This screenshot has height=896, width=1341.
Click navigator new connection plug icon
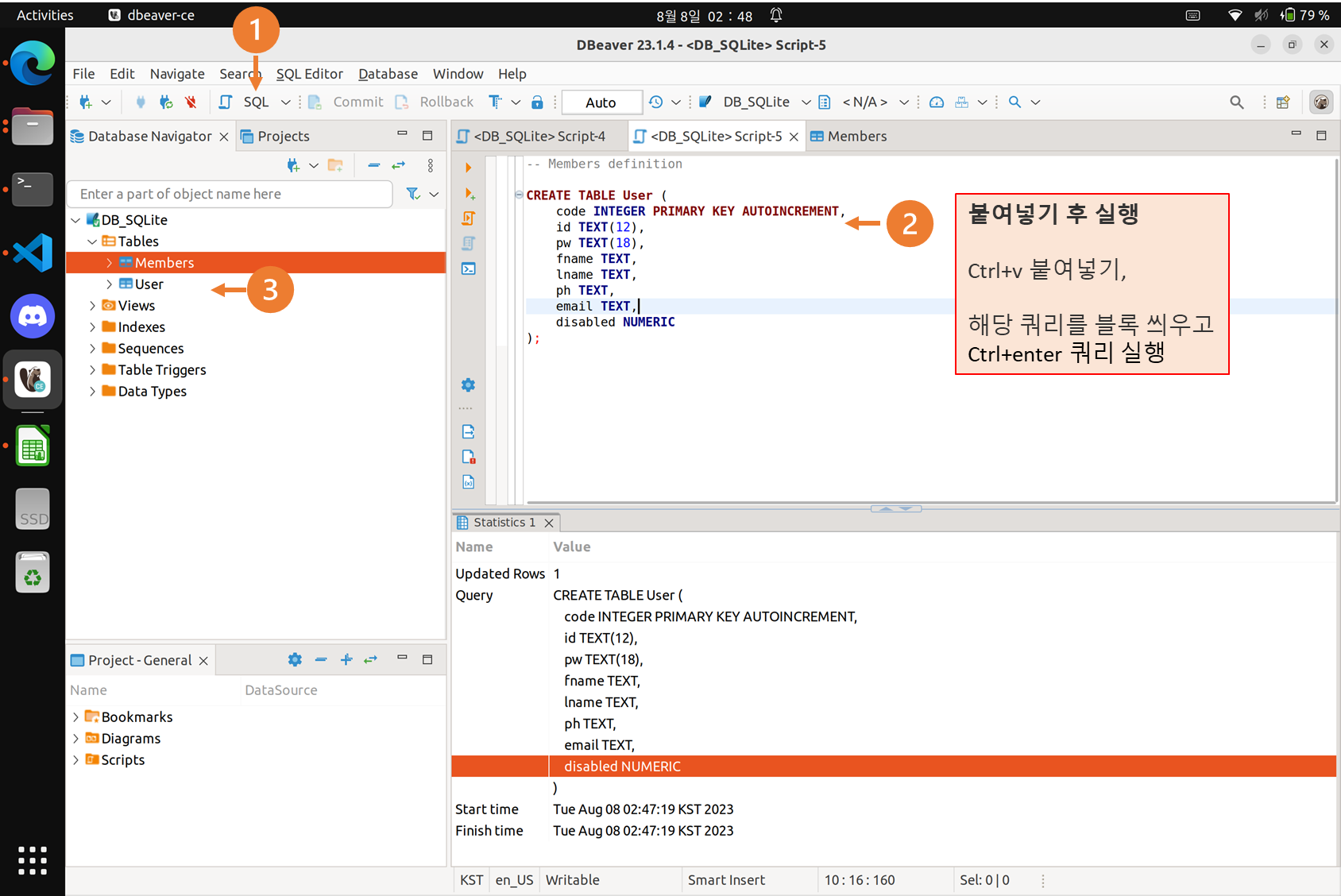click(293, 165)
